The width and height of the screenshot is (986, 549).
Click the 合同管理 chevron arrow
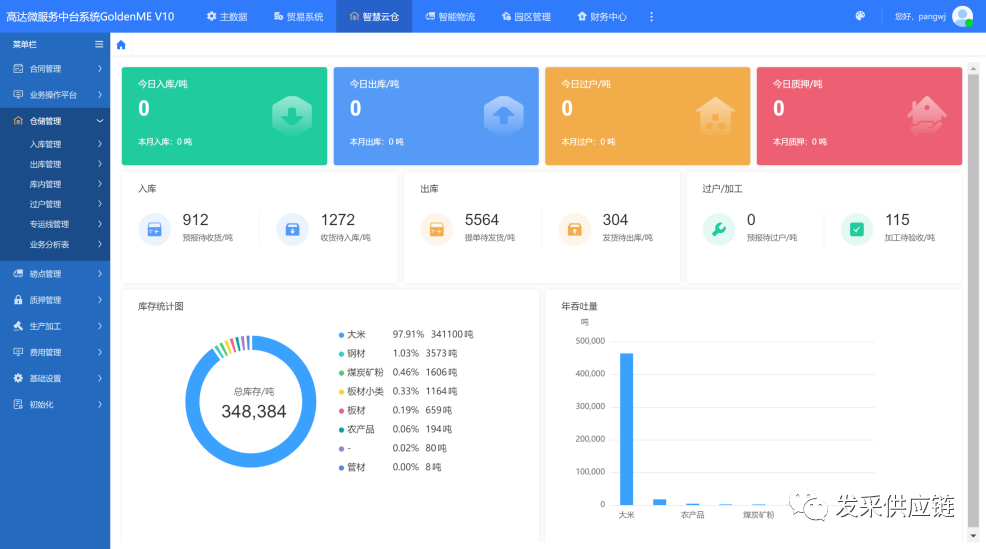tap(100, 69)
